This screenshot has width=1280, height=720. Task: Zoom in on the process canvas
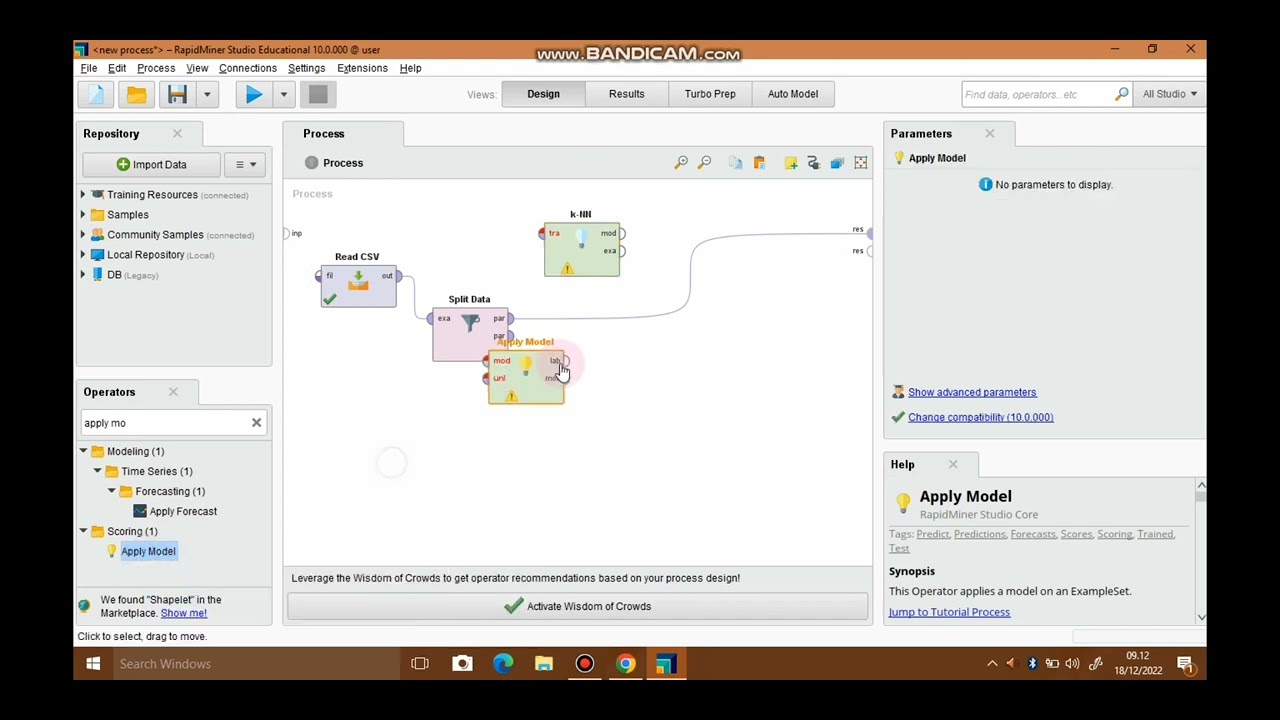coord(681,163)
